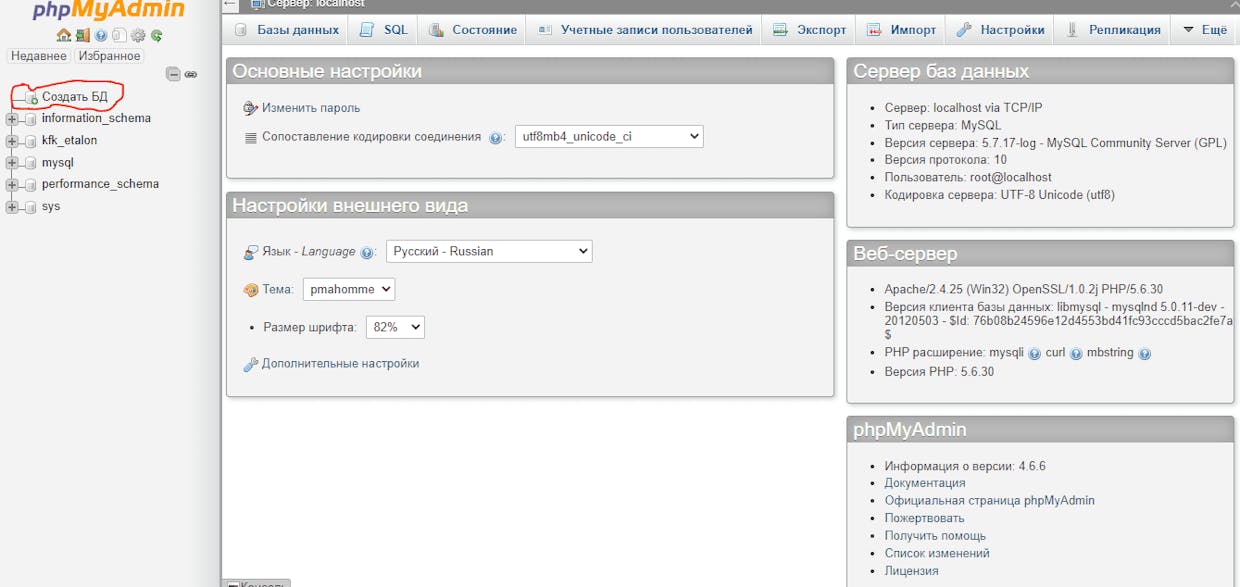This screenshot has width=1240, height=587.
Task: Click the database icon beside sys
Action: click(x=31, y=207)
